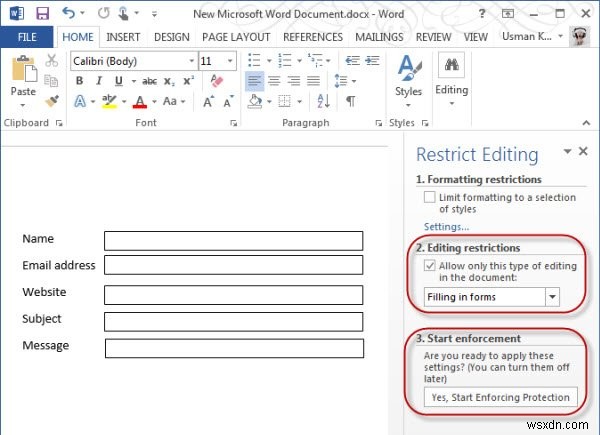The width and height of the screenshot is (600, 435).
Task: Switch to the DESIGN tab
Action: pos(171,37)
